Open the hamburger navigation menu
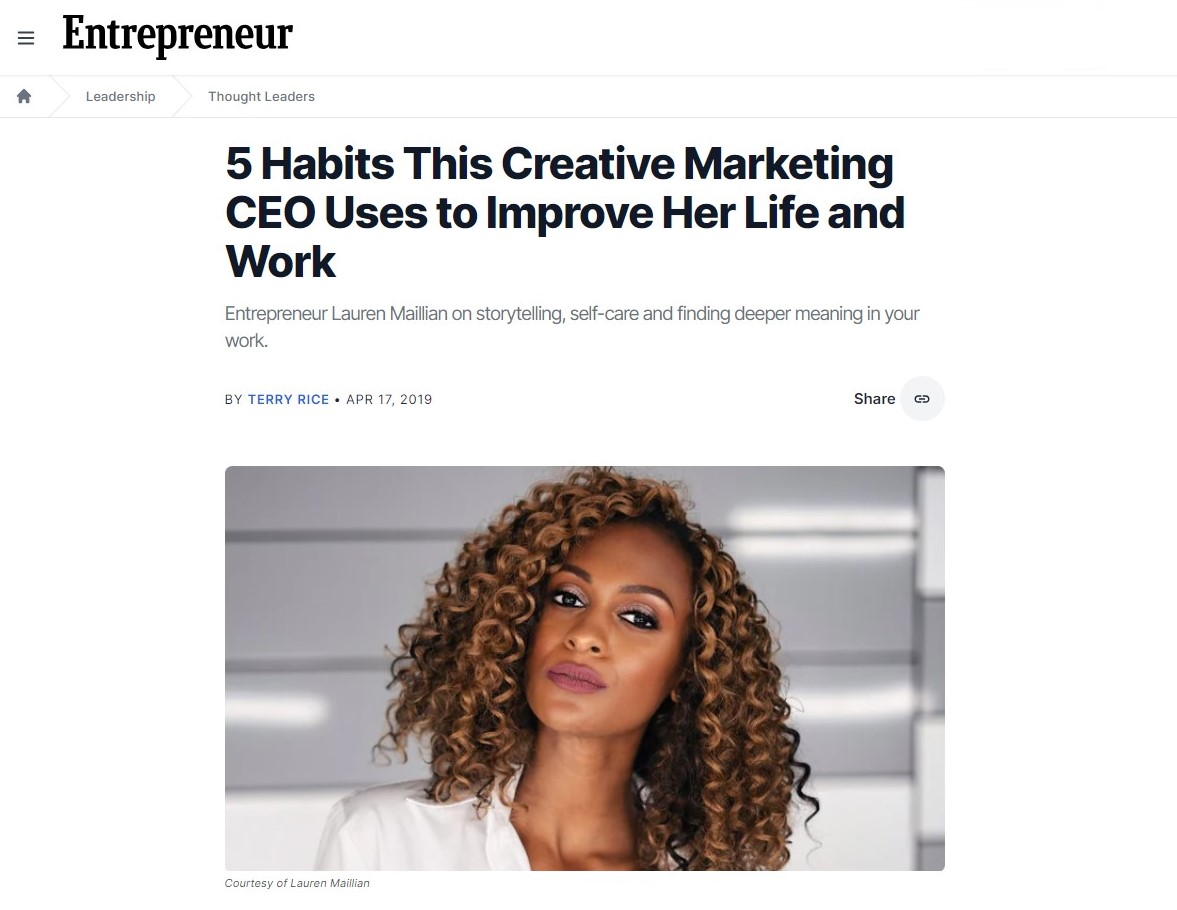Viewport: 1177px width, 910px height. pos(26,38)
